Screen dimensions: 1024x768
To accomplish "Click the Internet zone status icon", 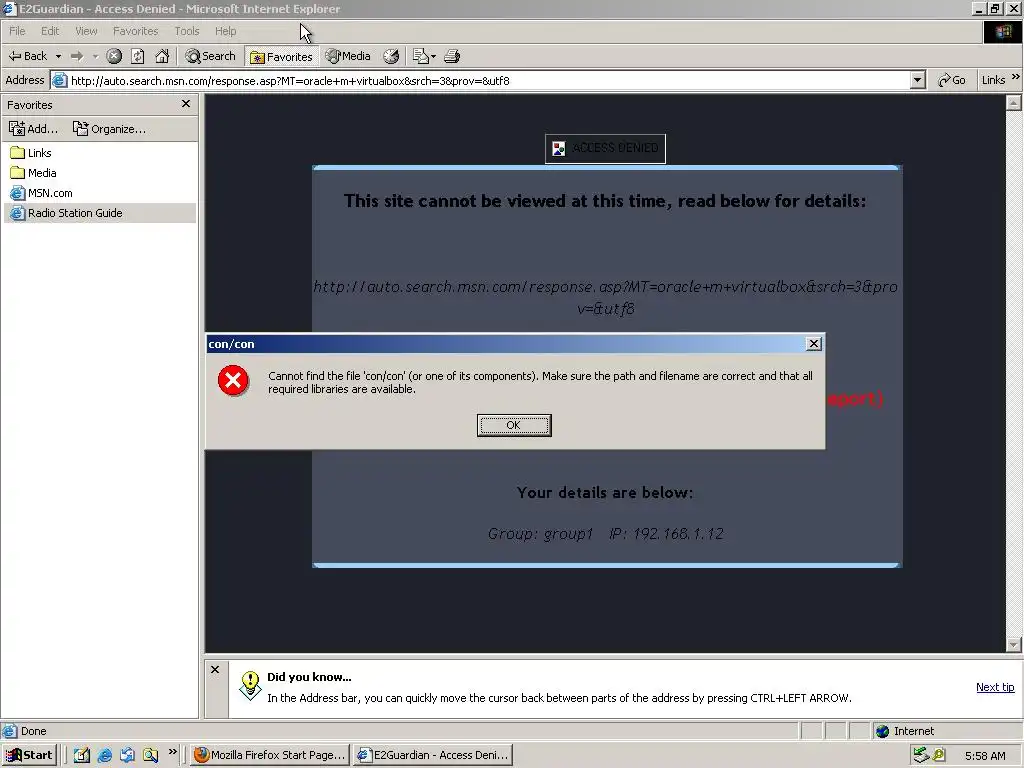I will (882, 731).
